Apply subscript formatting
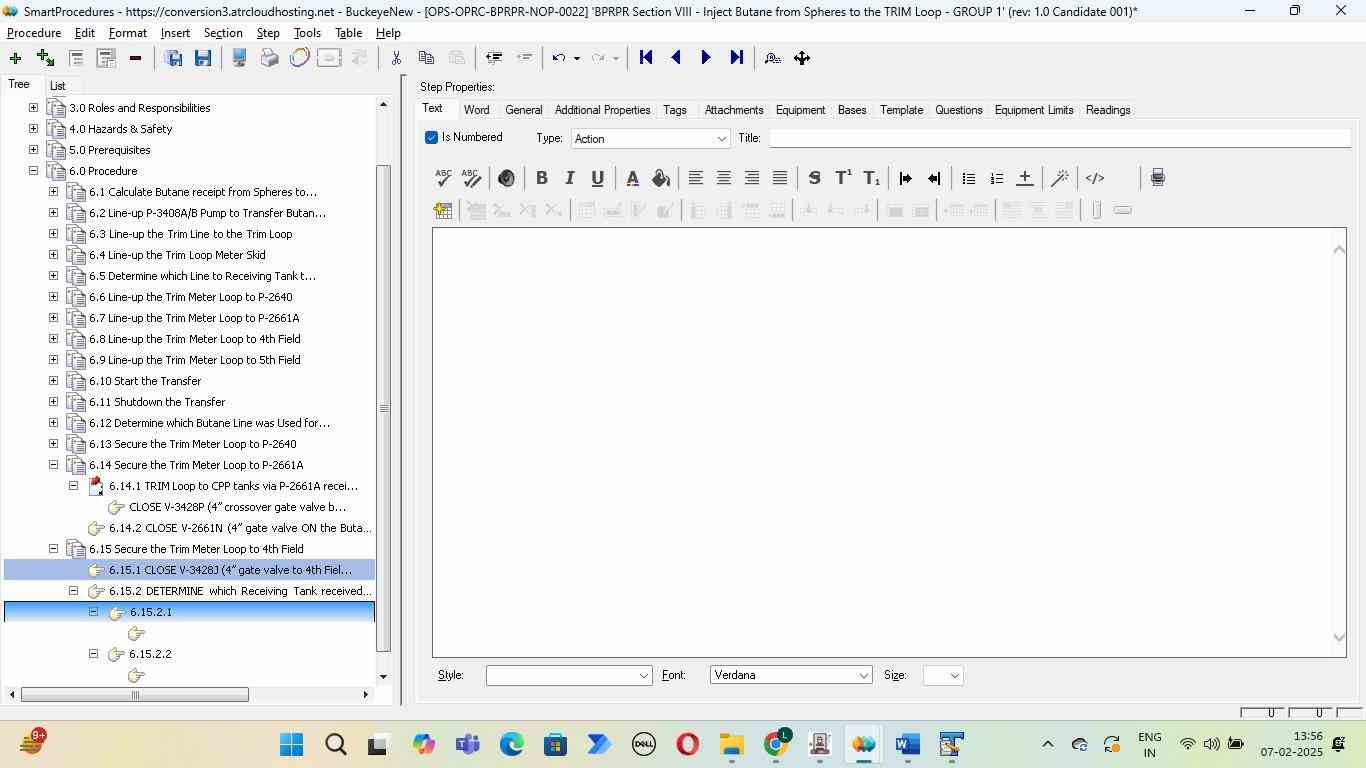1366x768 pixels. [x=872, y=178]
